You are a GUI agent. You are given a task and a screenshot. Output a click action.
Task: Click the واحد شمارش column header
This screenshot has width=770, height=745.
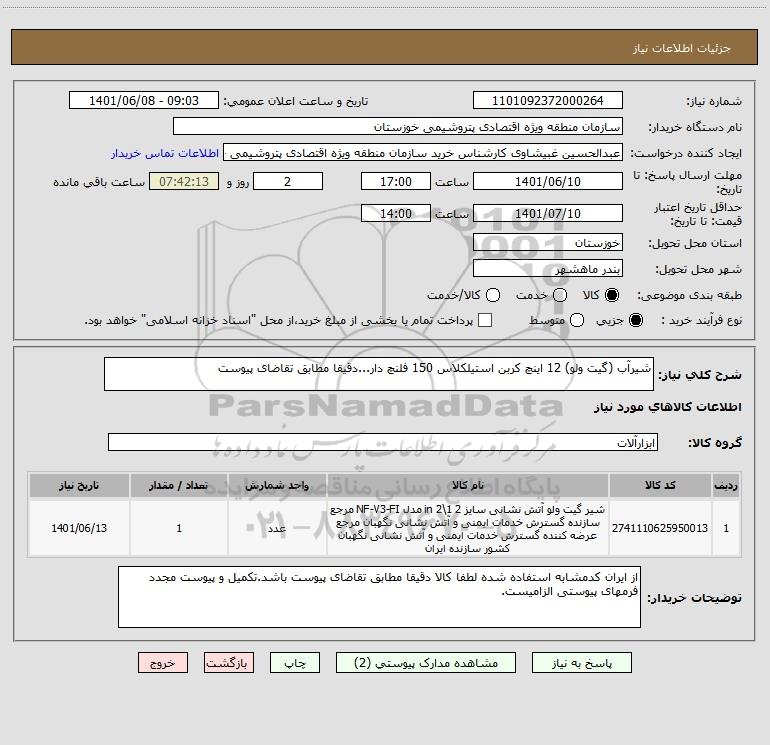(277, 485)
